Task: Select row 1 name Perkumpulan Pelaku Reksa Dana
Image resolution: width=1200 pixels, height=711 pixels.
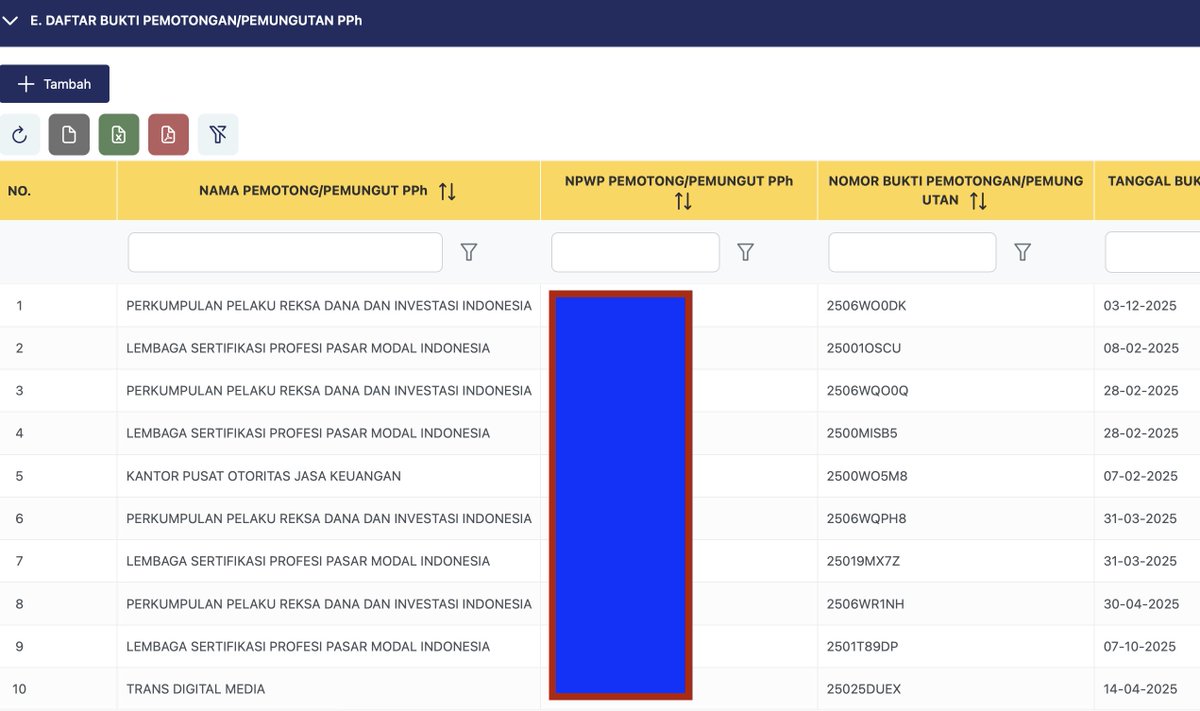Action: pyautogui.click(x=329, y=306)
